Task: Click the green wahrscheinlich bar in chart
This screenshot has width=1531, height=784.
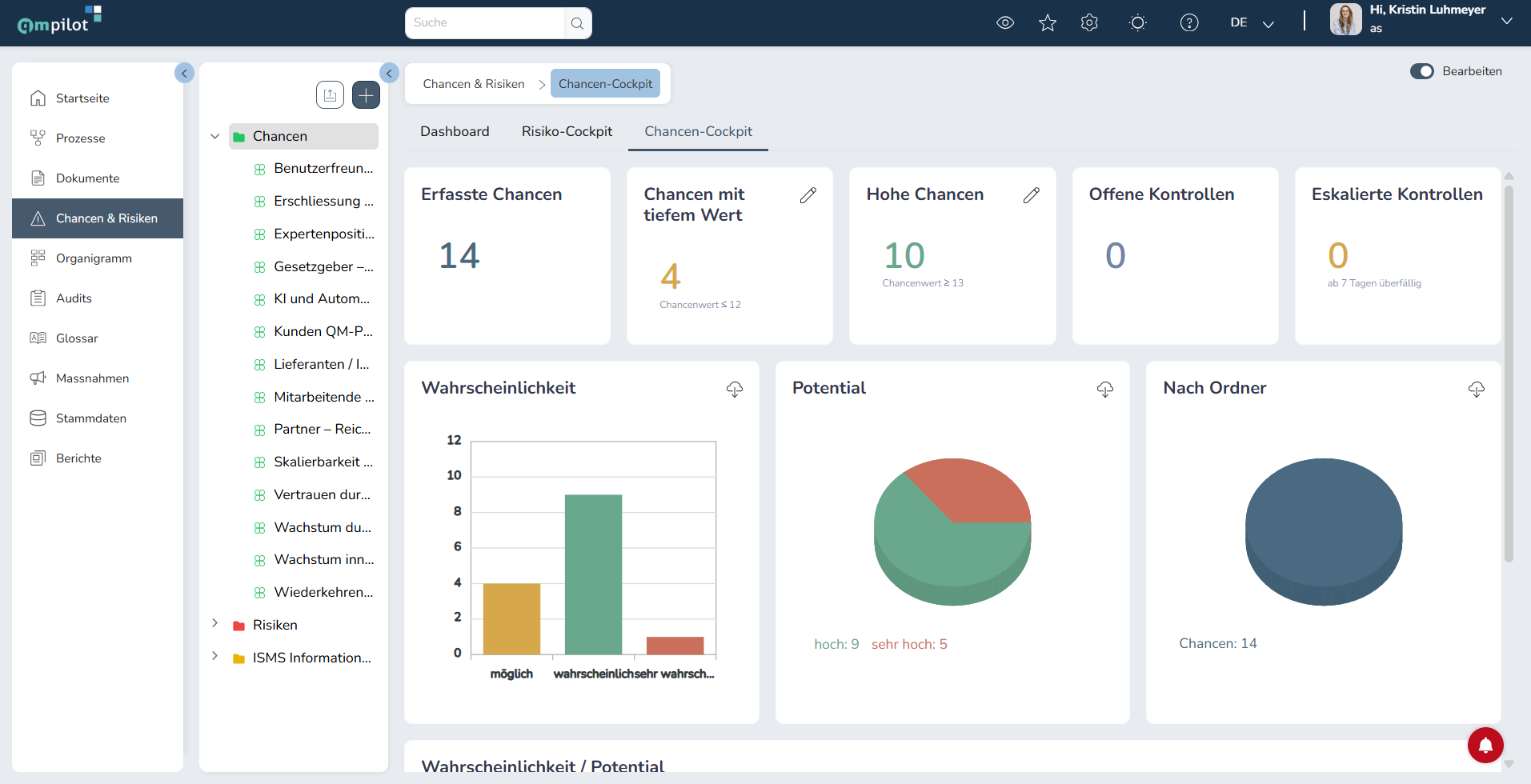Action: pyautogui.click(x=593, y=574)
